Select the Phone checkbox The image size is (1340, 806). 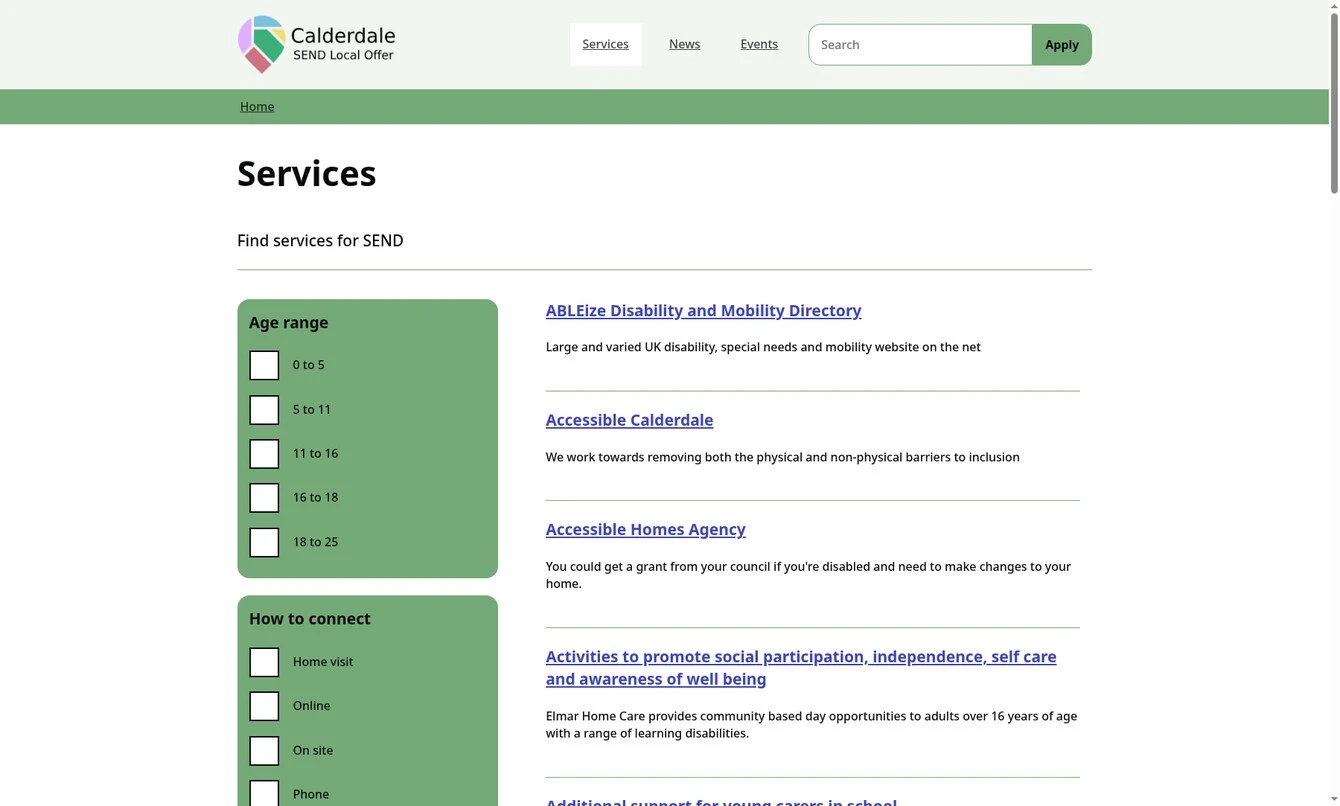point(264,794)
